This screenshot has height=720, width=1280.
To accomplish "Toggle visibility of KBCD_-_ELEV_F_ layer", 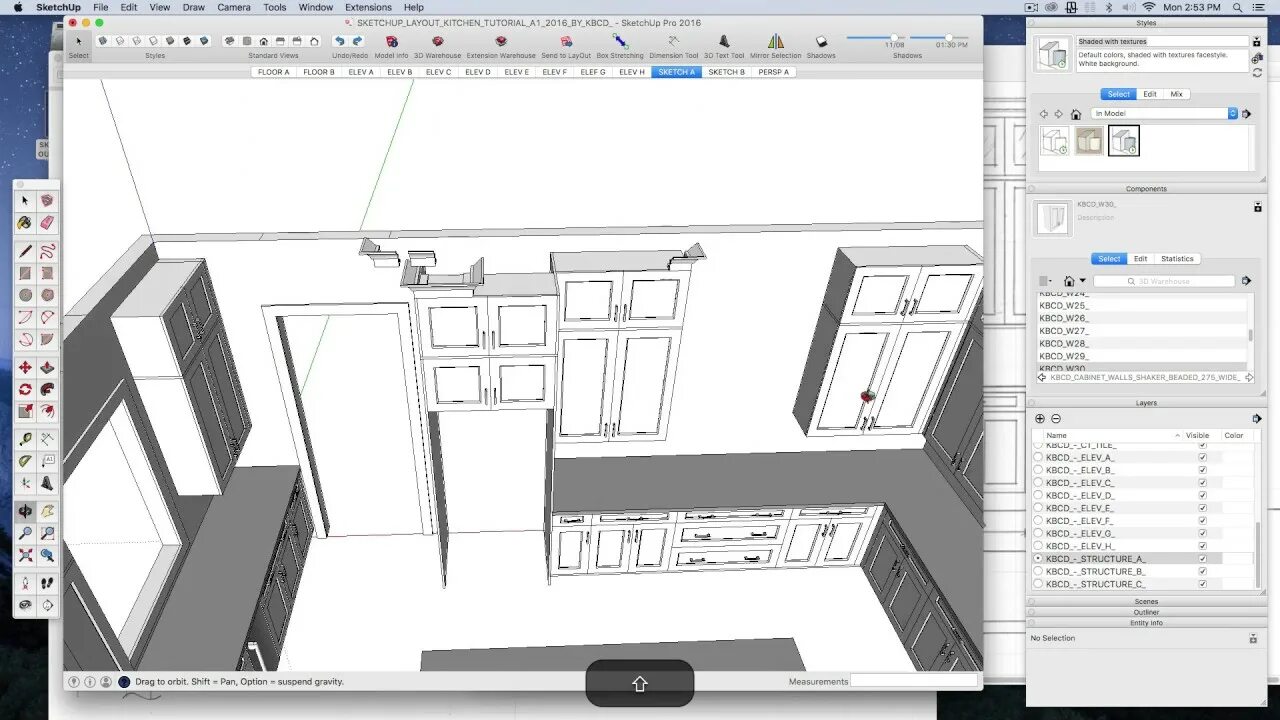I will point(1202,521).
